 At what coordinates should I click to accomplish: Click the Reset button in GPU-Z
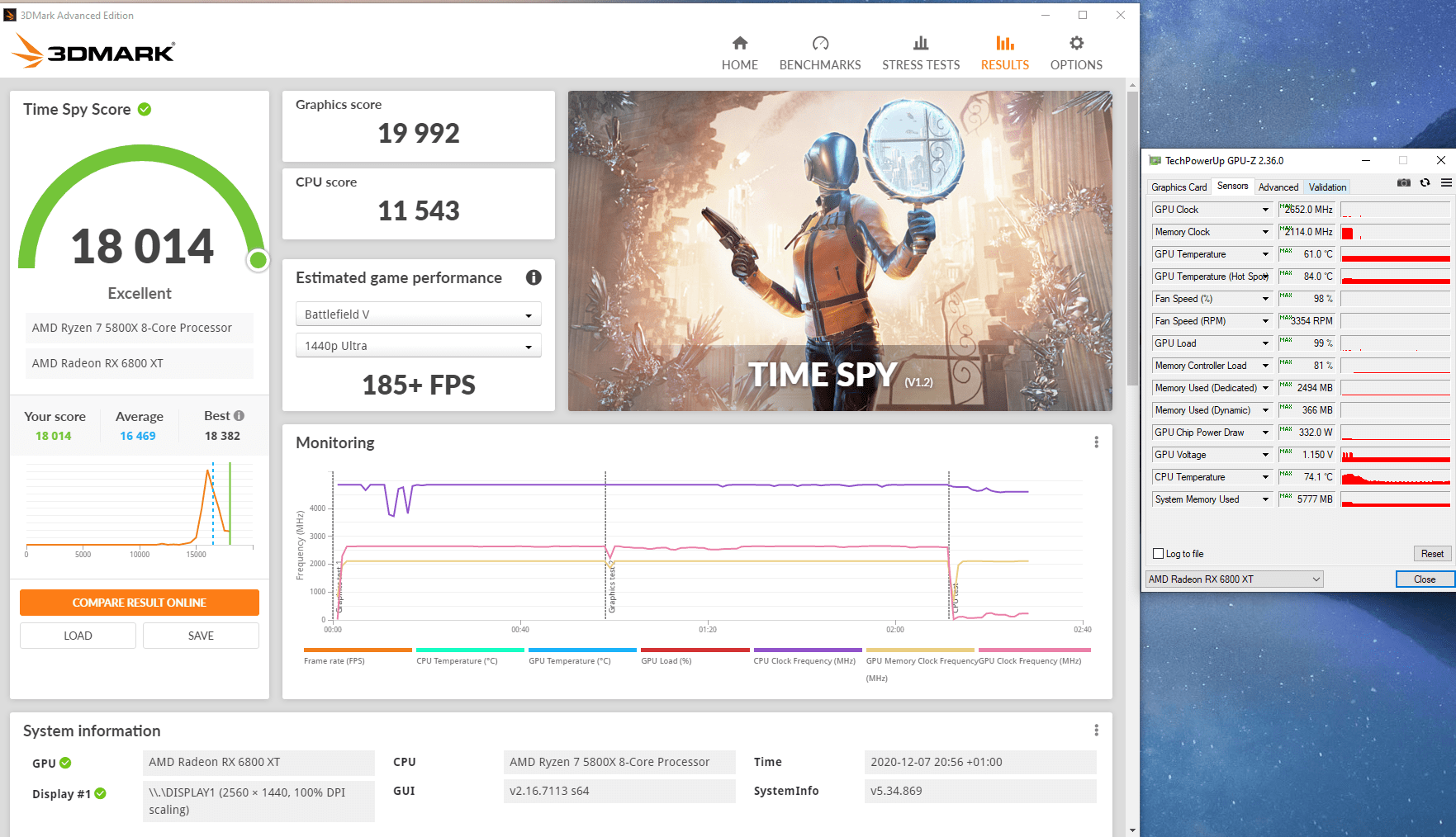coord(1432,554)
